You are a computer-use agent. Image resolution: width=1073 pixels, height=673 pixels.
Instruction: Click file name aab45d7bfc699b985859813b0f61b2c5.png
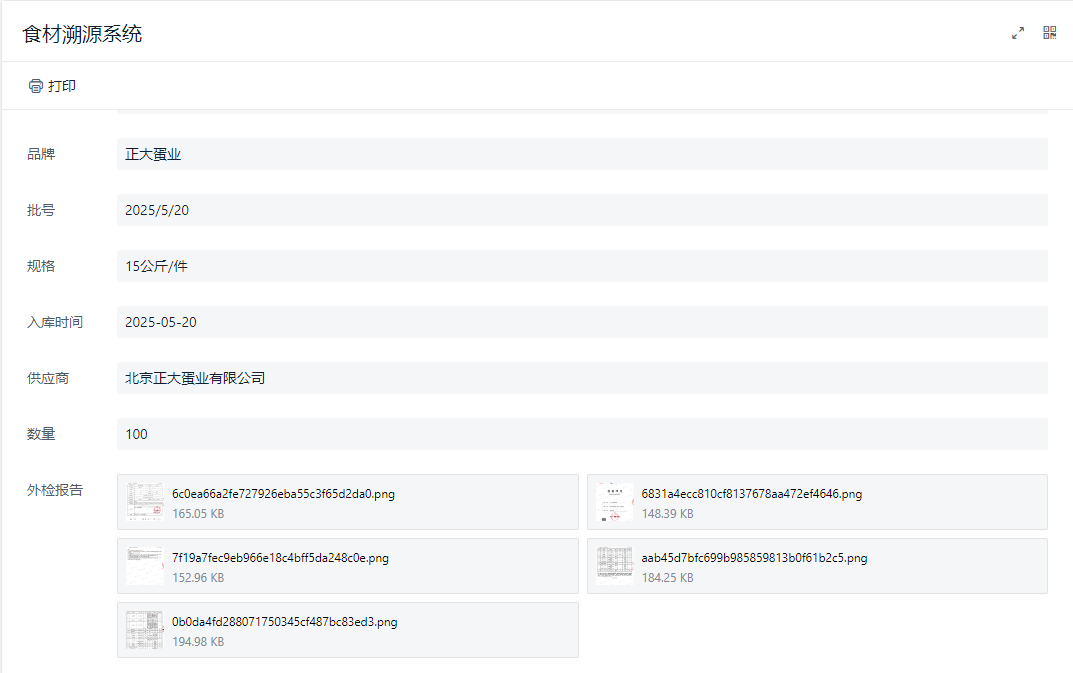click(x=754, y=558)
